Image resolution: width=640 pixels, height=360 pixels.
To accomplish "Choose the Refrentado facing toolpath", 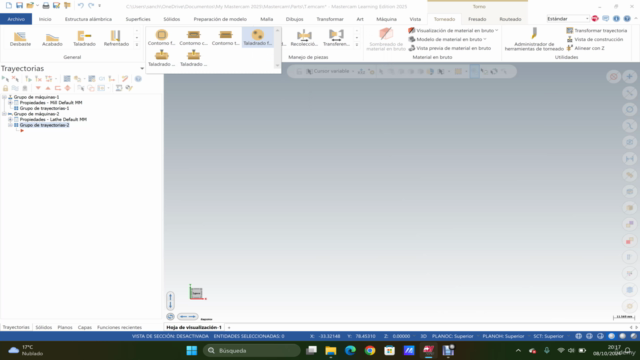I will point(116,38).
